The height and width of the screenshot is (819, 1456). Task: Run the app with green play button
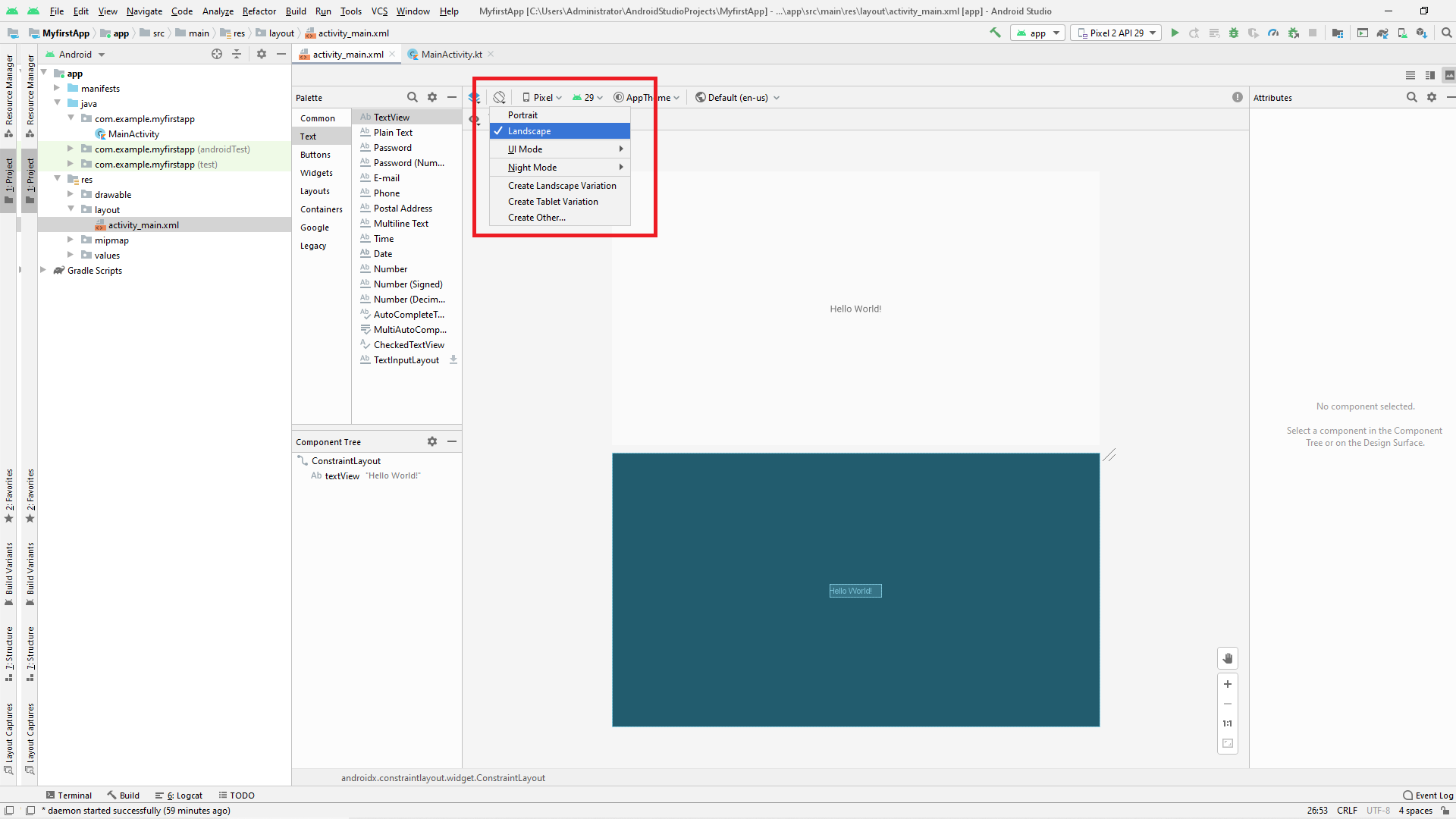pos(1175,33)
